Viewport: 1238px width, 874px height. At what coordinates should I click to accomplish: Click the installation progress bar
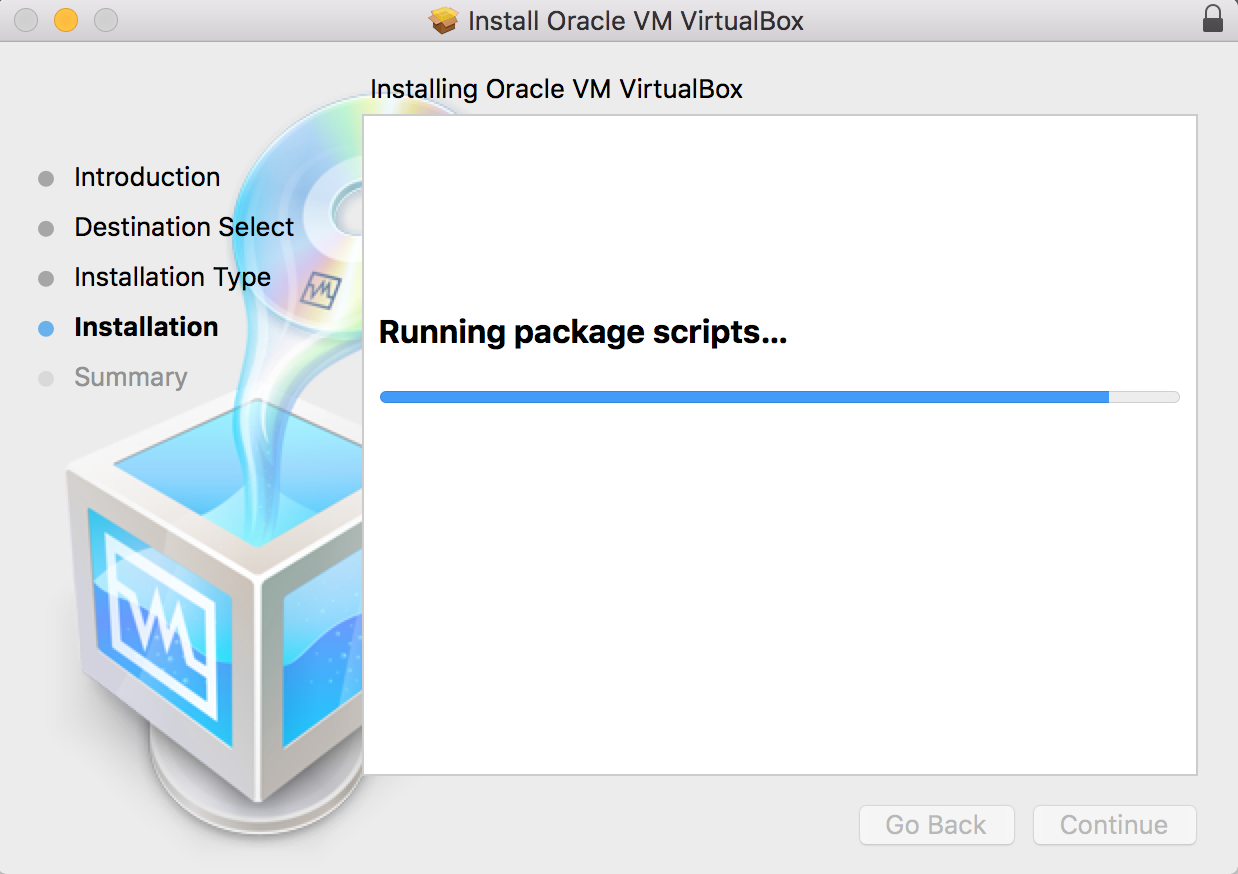(780, 397)
